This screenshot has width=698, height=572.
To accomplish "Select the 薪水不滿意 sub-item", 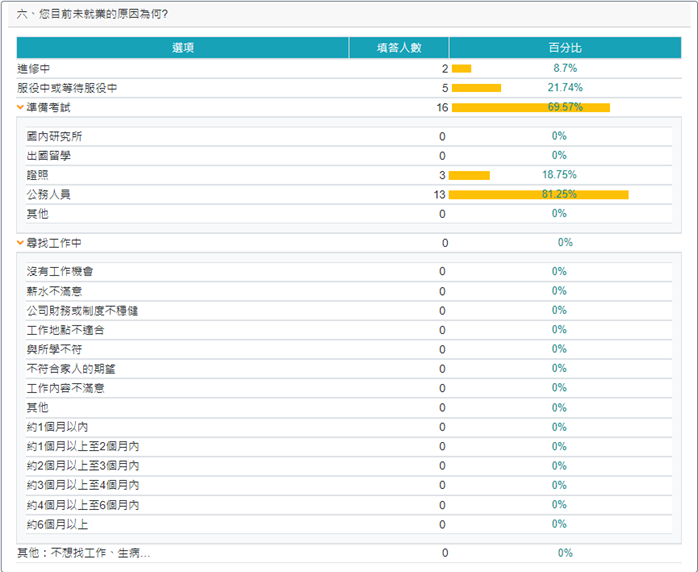I will click(x=55, y=291).
